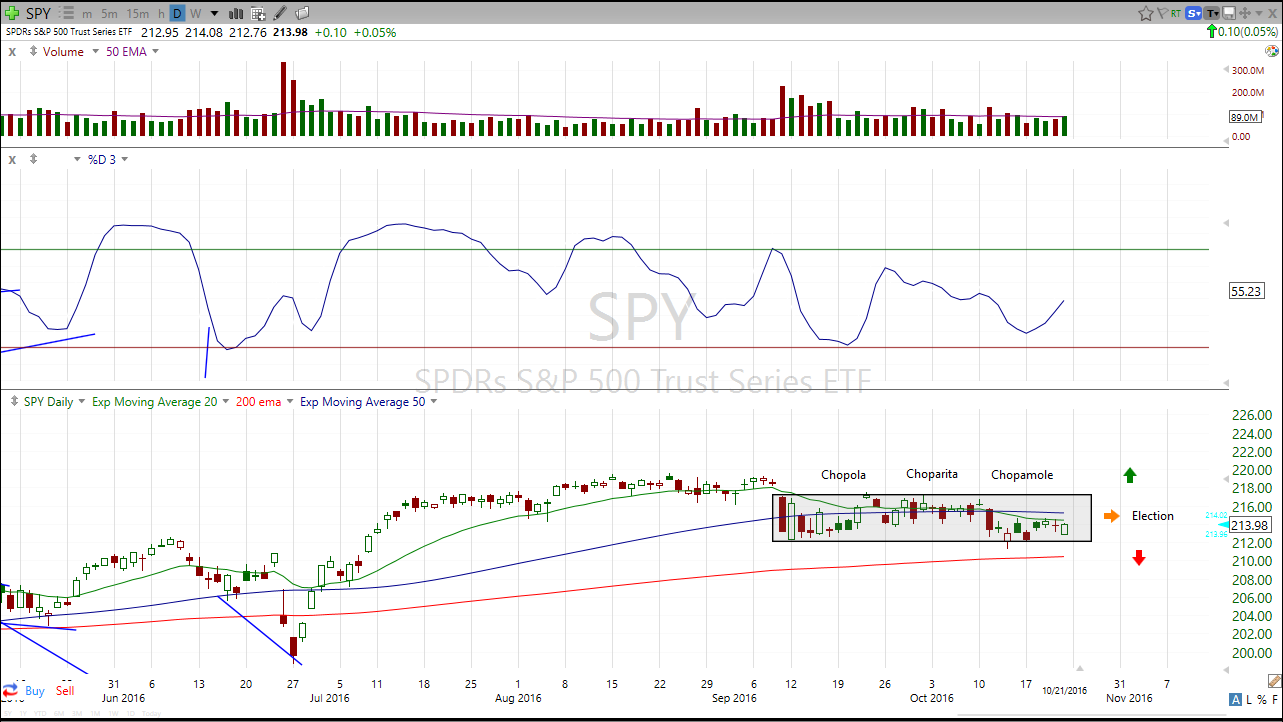Click the star favorite icon

coord(1146,13)
